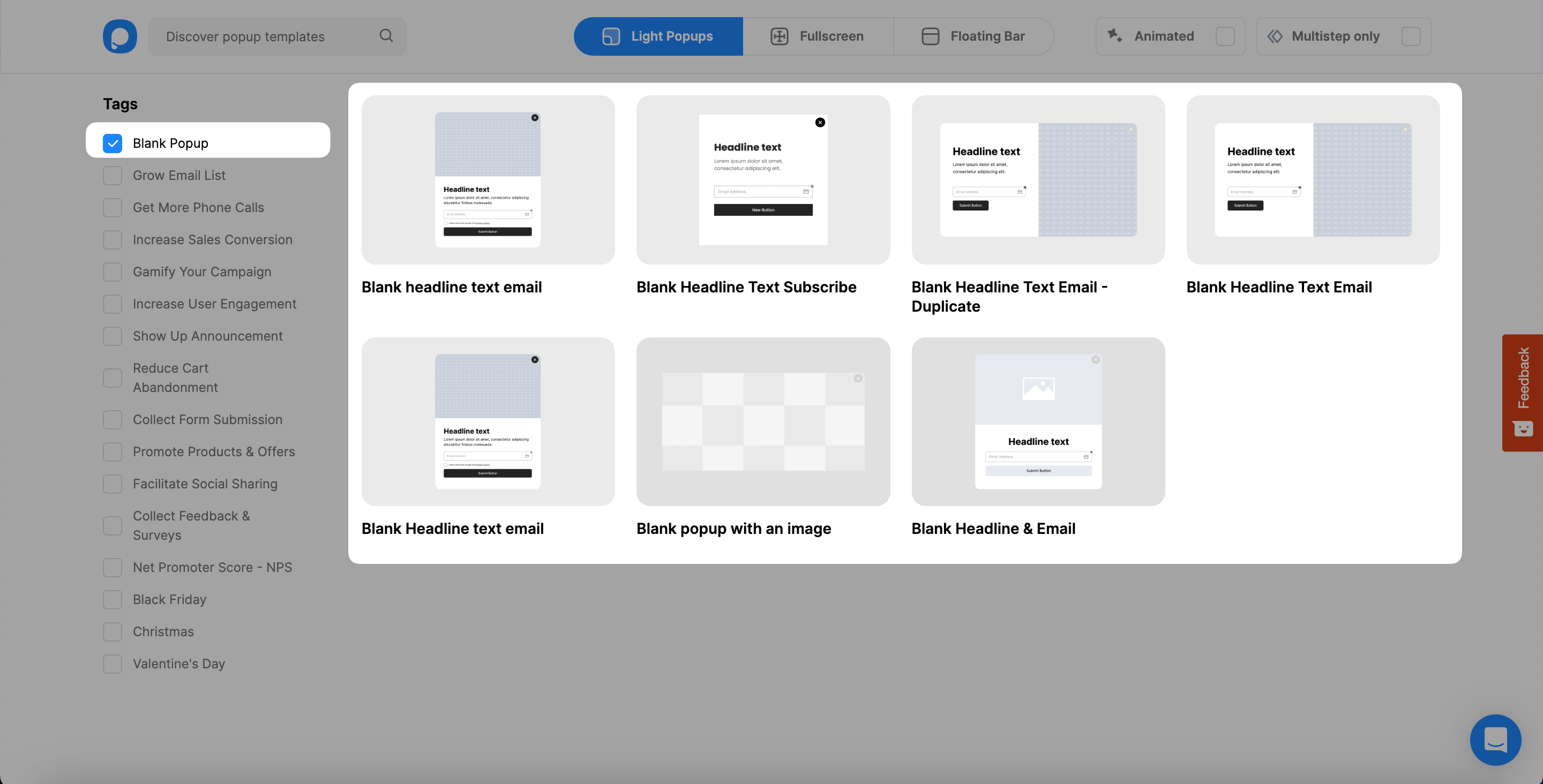This screenshot has width=1543, height=784.
Task: Open Blank popup with an image template
Action: click(762, 421)
